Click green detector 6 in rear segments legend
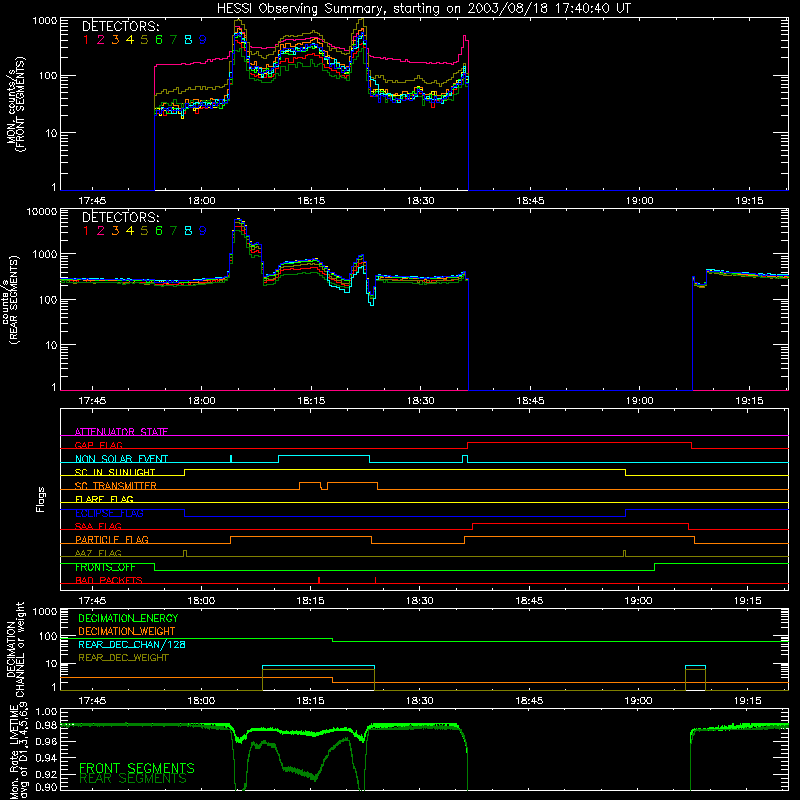The width and height of the screenshot is (800, 800). [159, 231]
